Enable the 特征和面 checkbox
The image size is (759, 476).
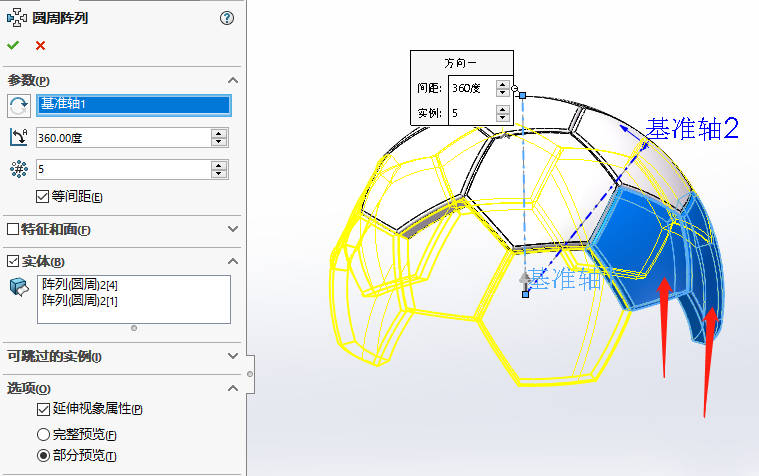pyautogui.click(x=13, y=229)
